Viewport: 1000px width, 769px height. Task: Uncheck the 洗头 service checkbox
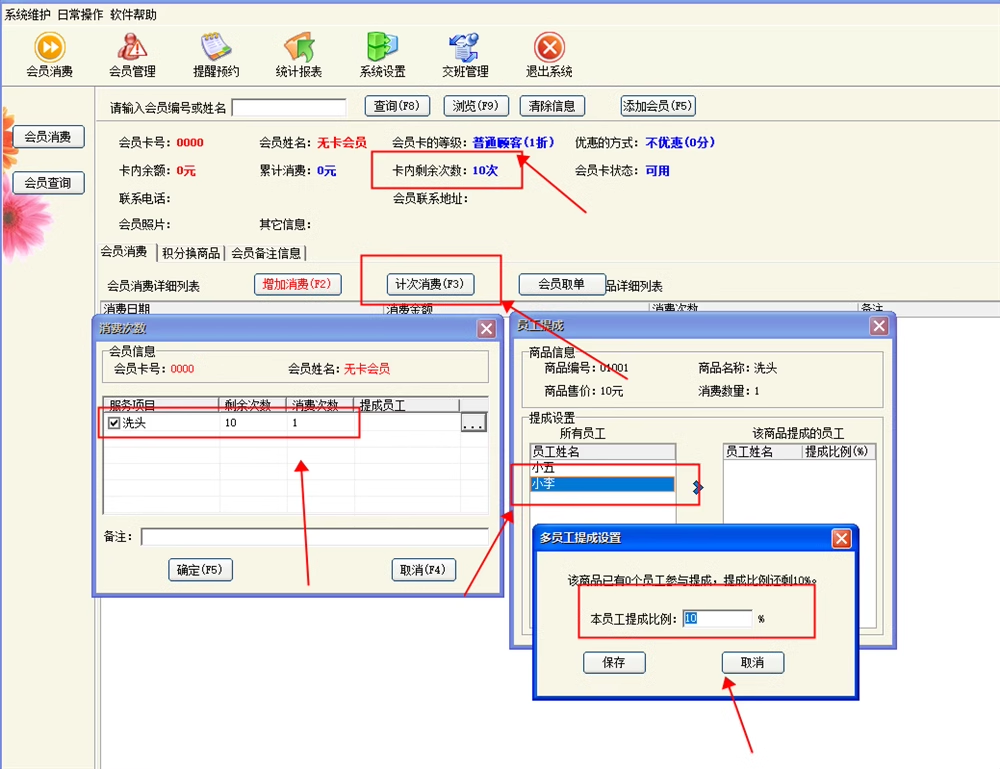point(114,423)
